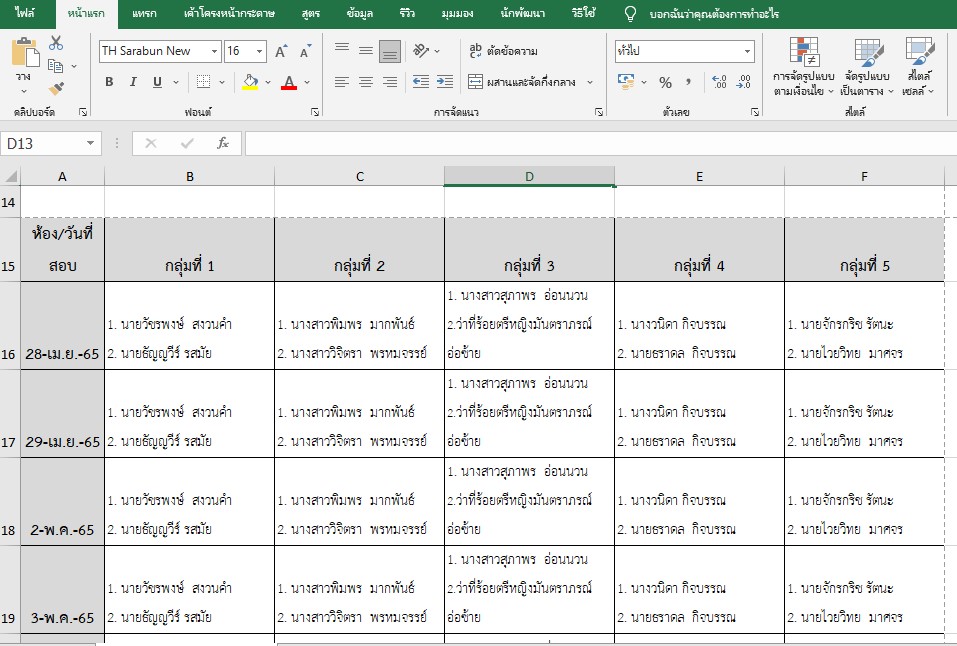Open Number dialog launcher
This screenshot has height=646, width=957.
pos(755,112)
